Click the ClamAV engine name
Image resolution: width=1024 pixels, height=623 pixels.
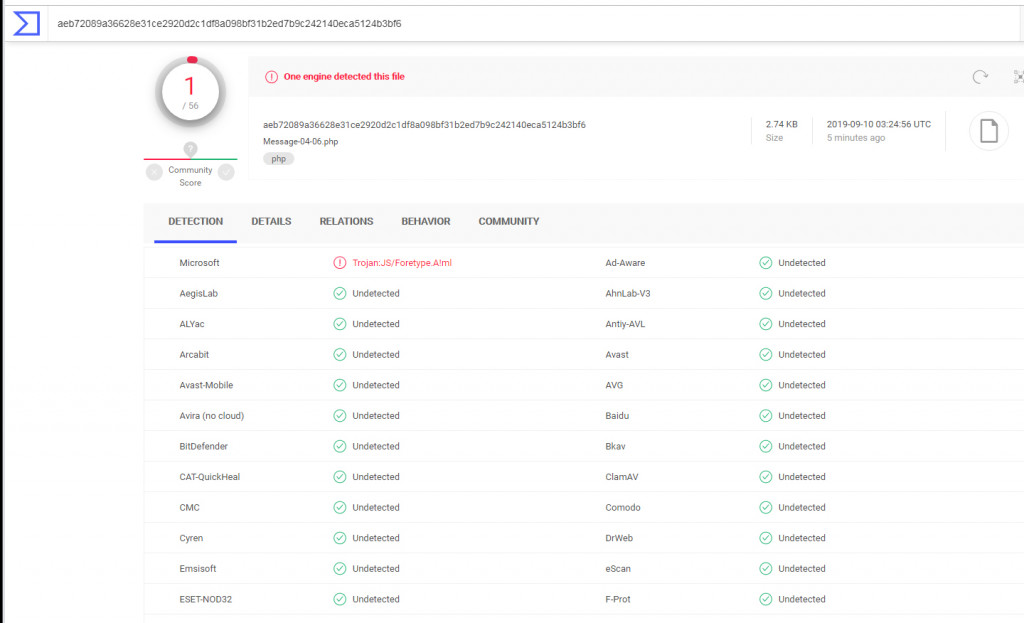coord(622,477)
